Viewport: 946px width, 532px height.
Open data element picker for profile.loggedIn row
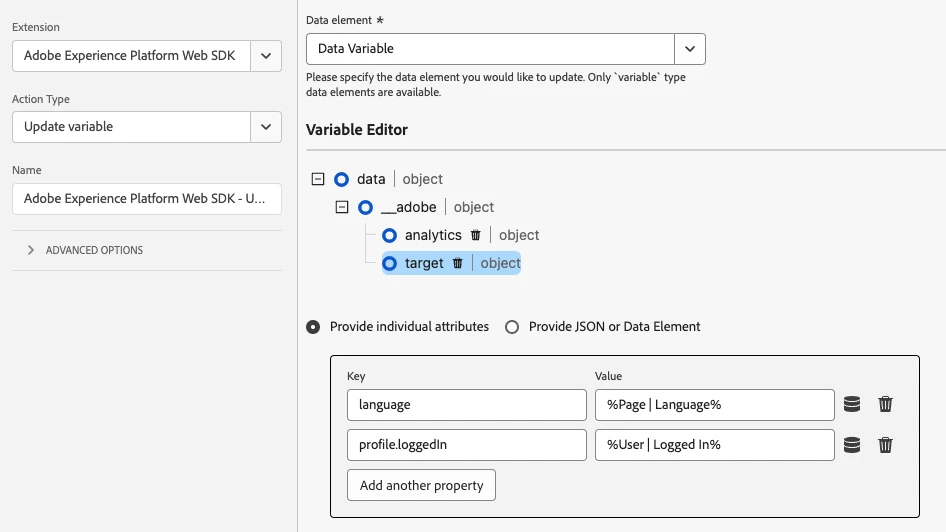(852, 445)
